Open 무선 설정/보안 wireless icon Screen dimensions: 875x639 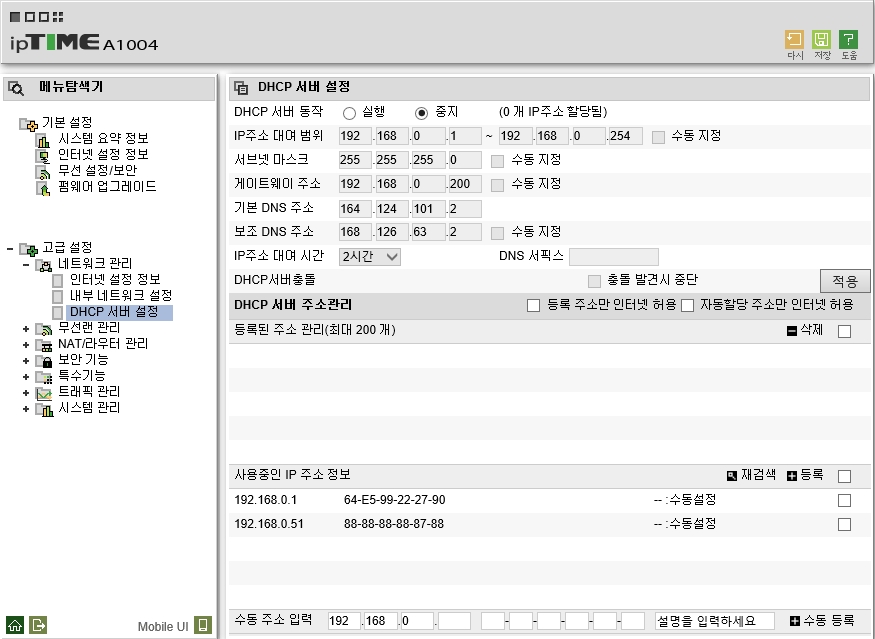[x=43, y=172]
